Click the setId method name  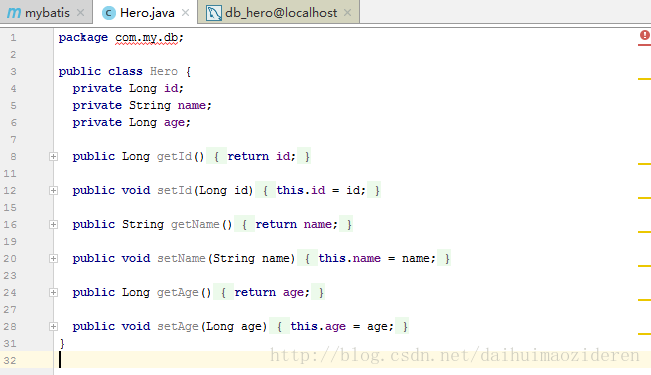tap(174, 191)
